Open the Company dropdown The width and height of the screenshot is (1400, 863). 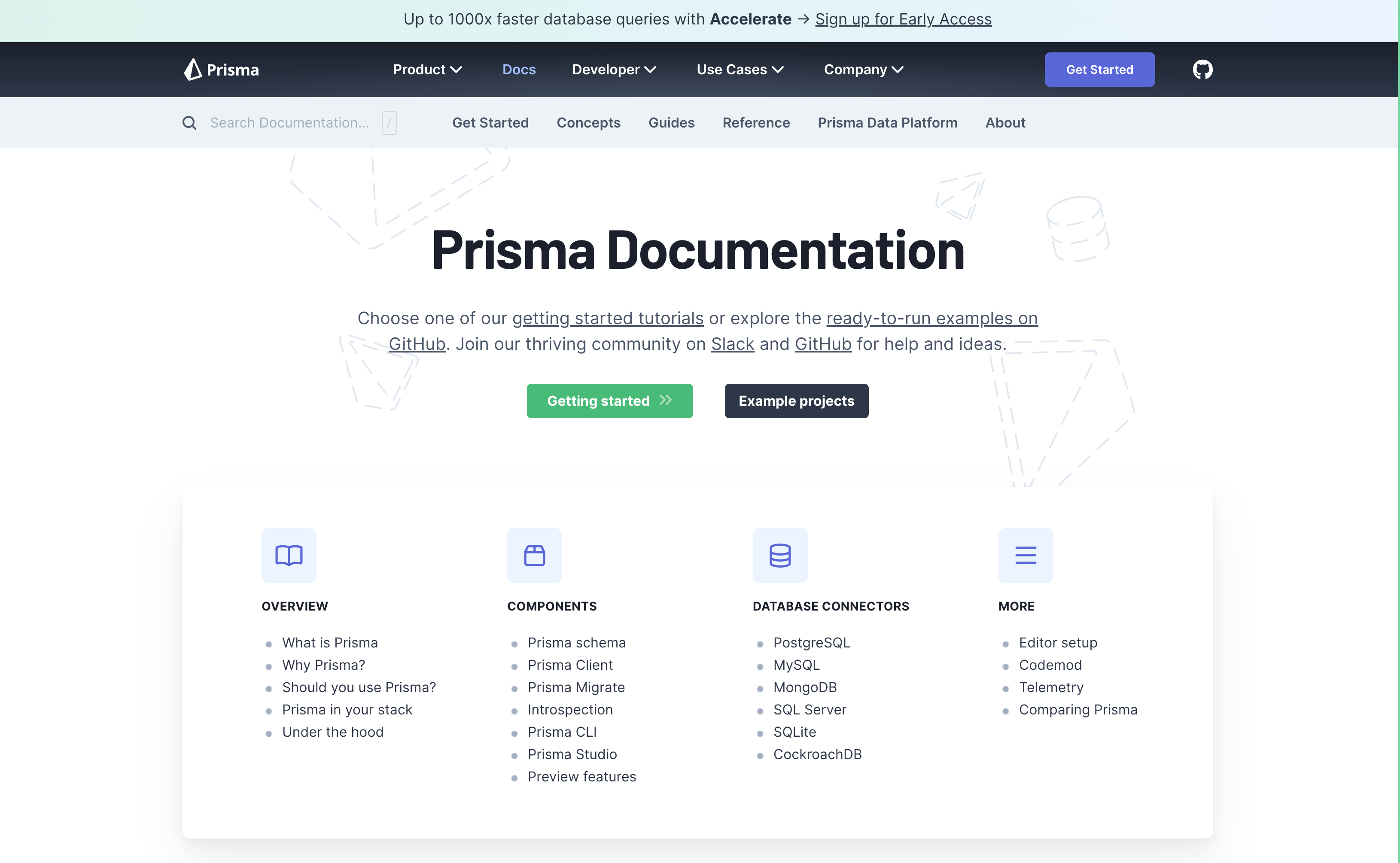864,70
